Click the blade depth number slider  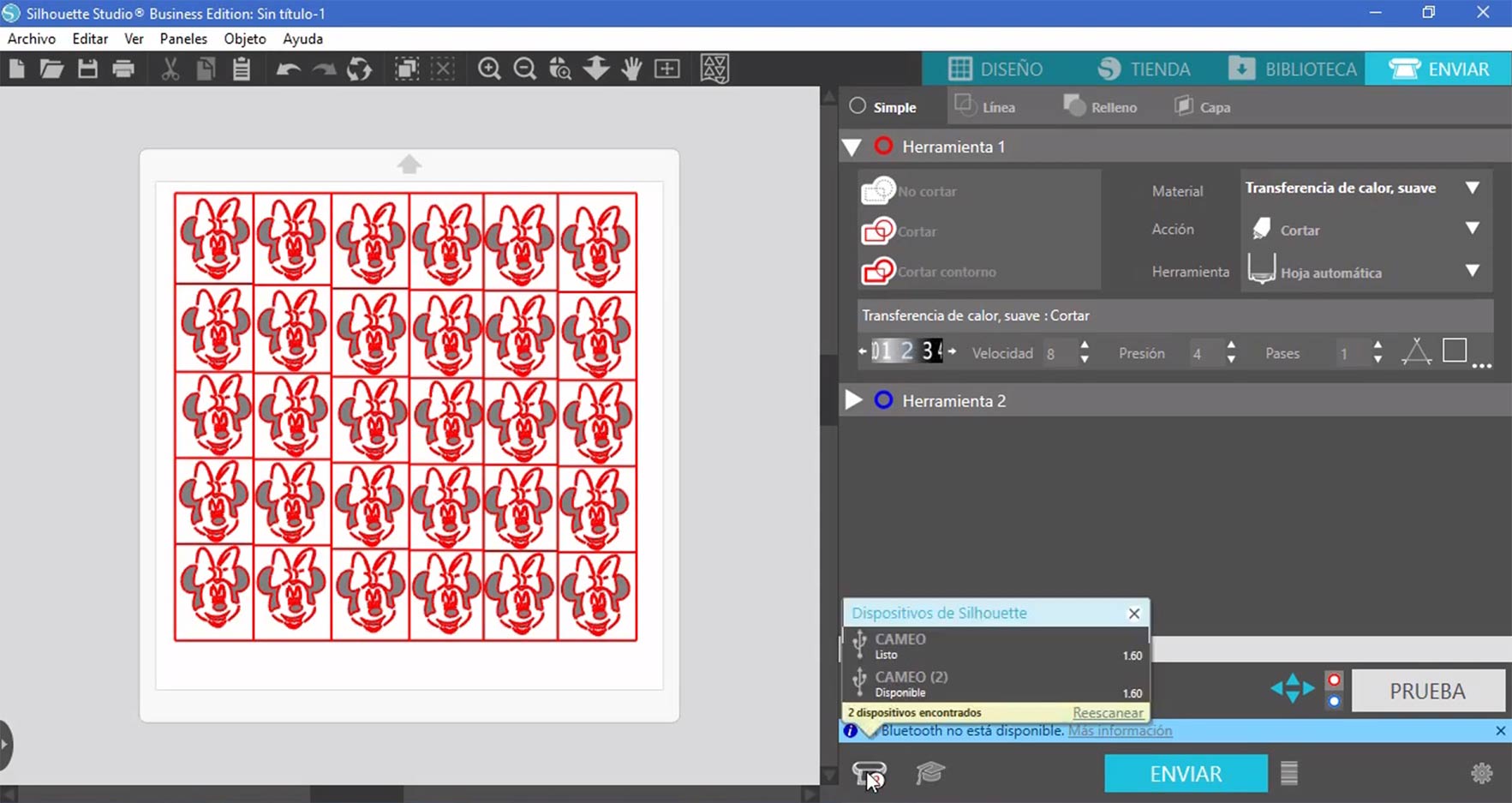point(906,351)
